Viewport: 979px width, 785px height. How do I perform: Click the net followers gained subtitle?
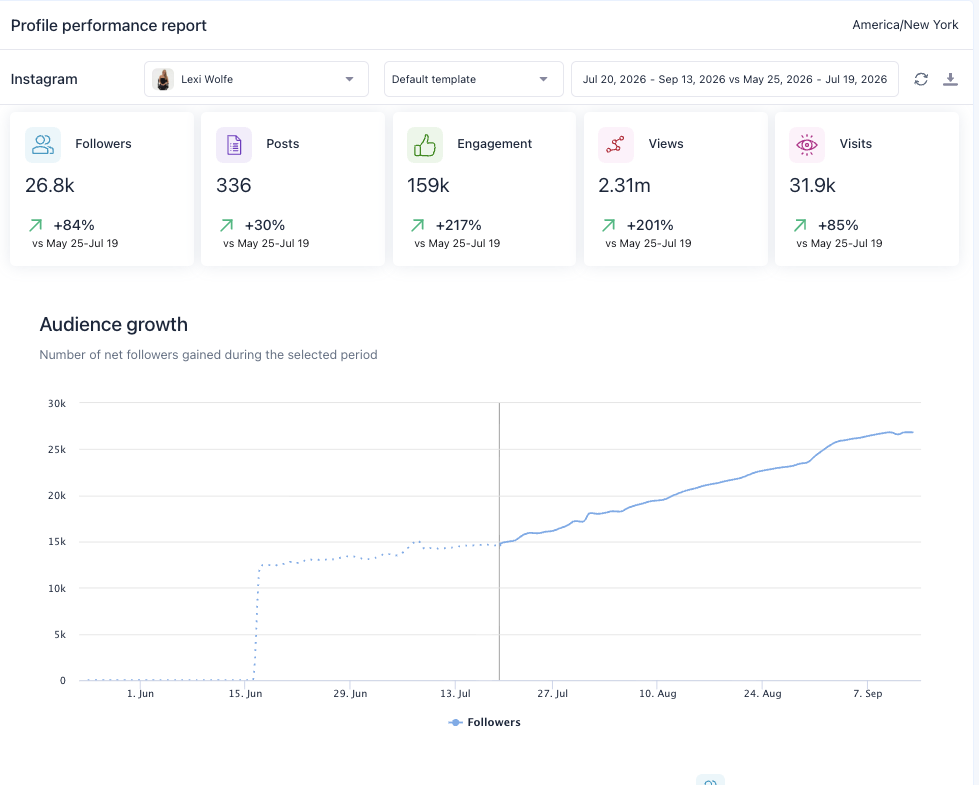(209, 355)
